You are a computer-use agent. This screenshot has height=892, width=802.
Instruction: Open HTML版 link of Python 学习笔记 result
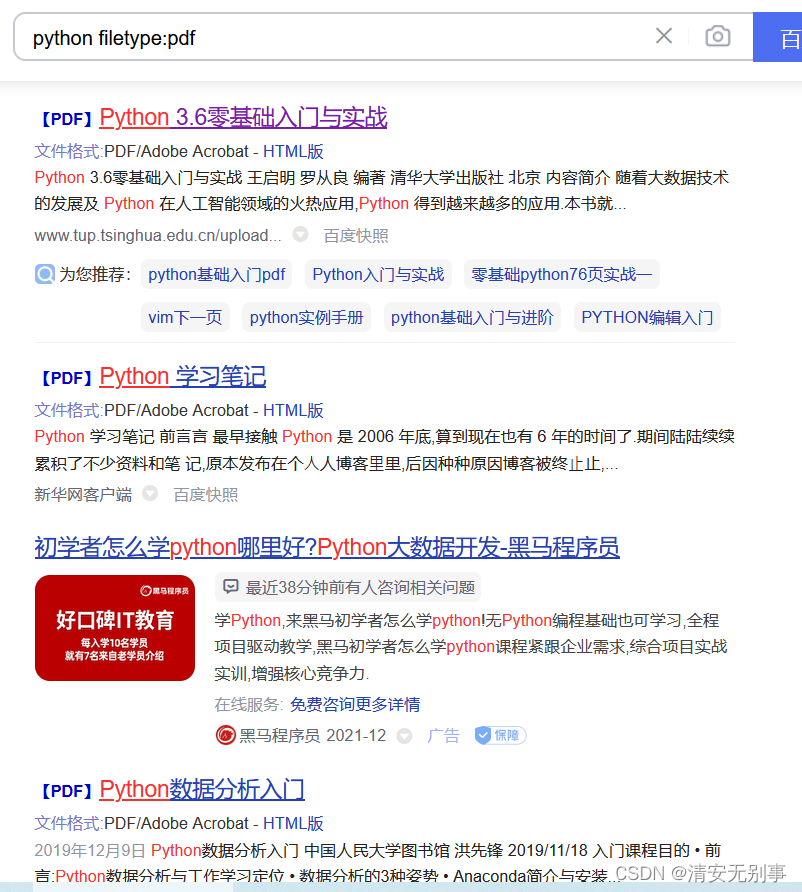click(x=293, y=410)
